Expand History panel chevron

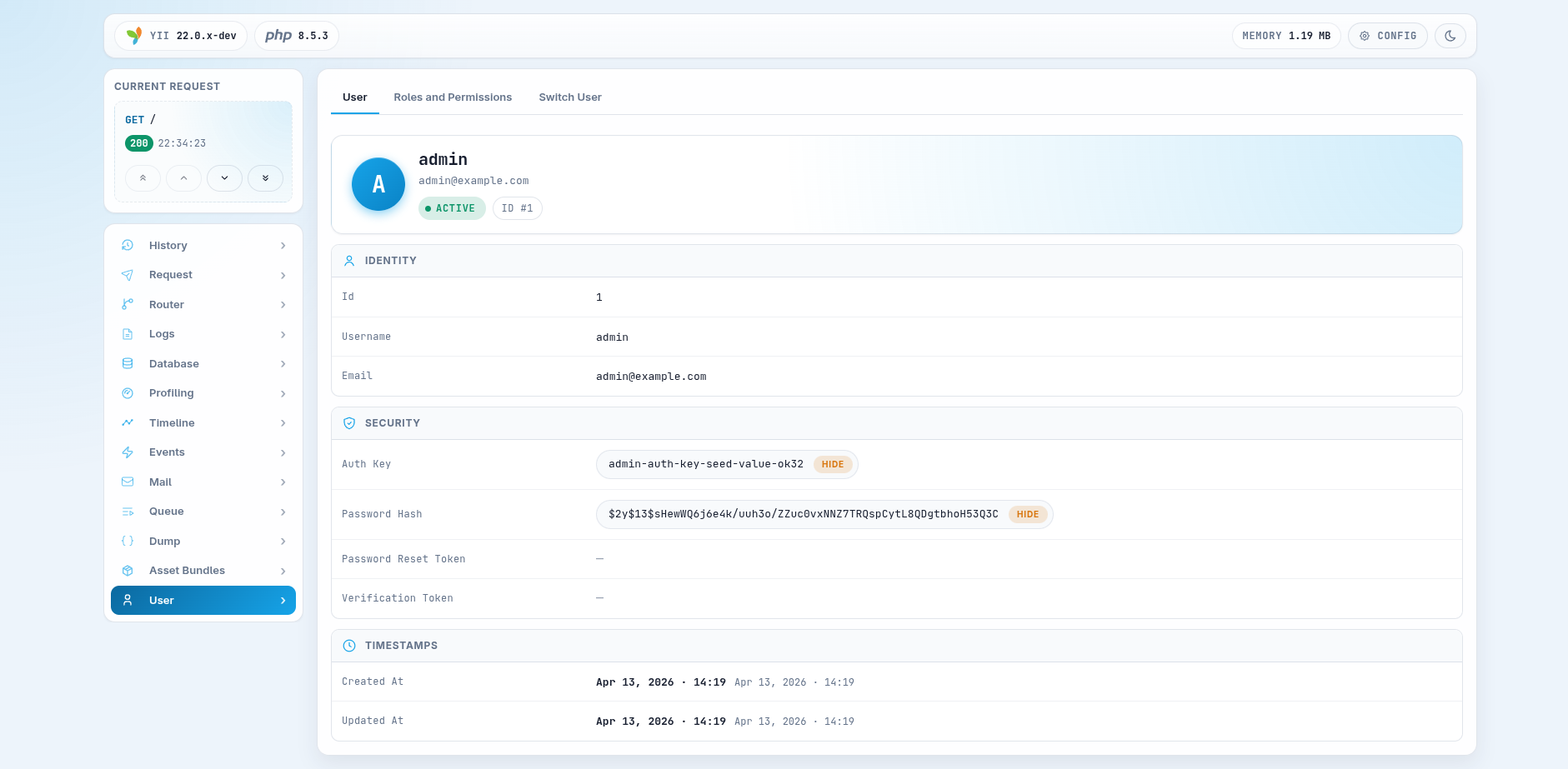283,246
